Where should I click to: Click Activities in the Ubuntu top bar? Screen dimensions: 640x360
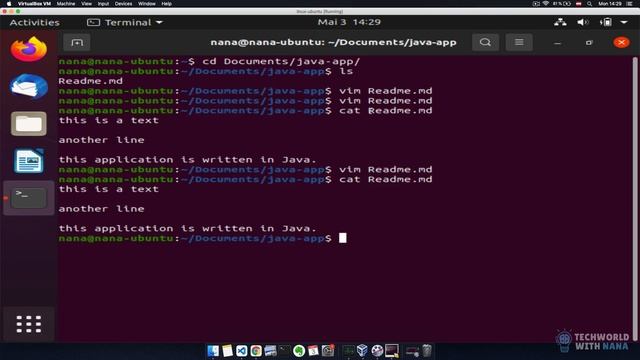(x=35, y=22)
